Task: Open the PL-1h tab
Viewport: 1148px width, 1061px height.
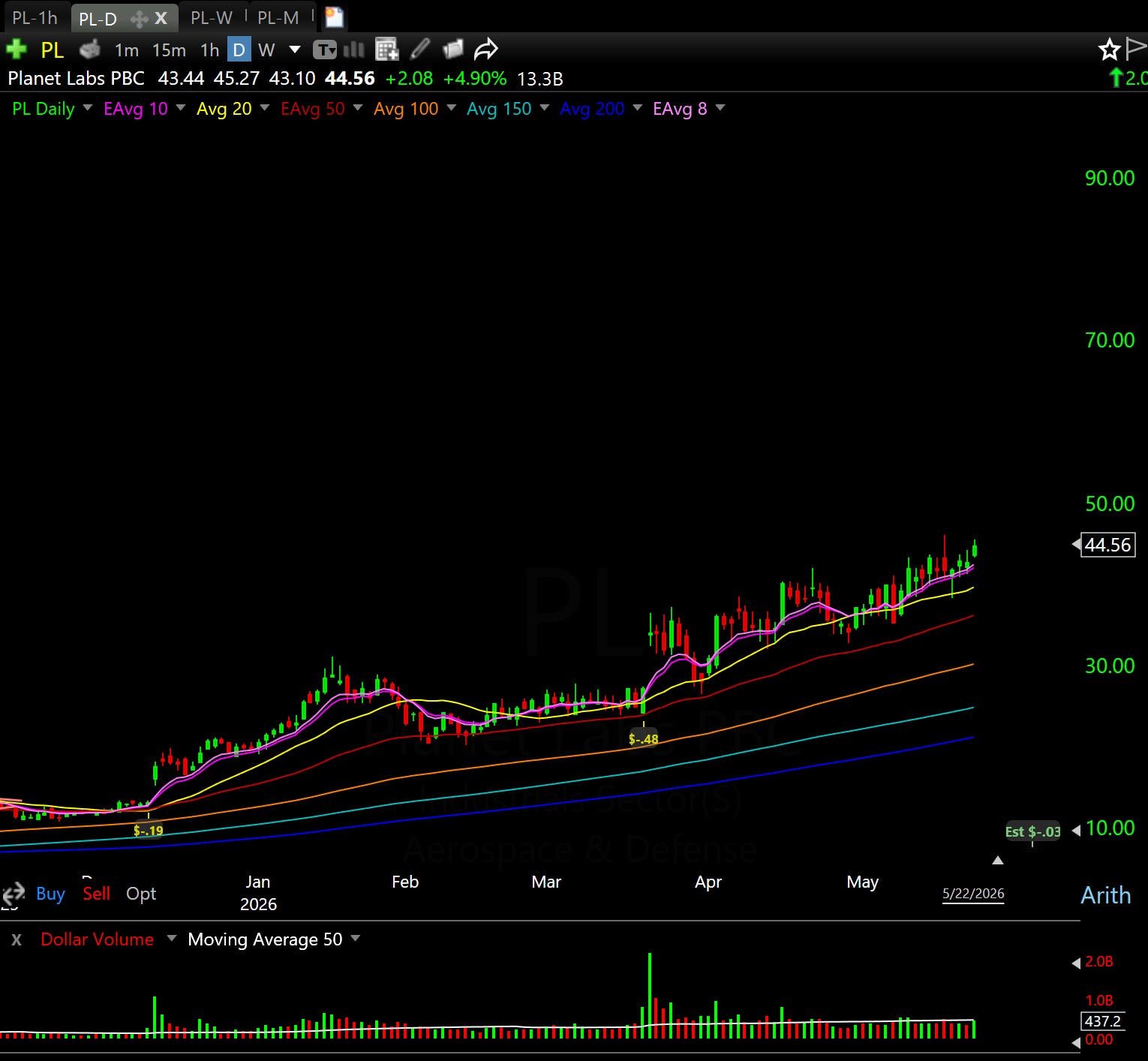Action: (35, 17)
